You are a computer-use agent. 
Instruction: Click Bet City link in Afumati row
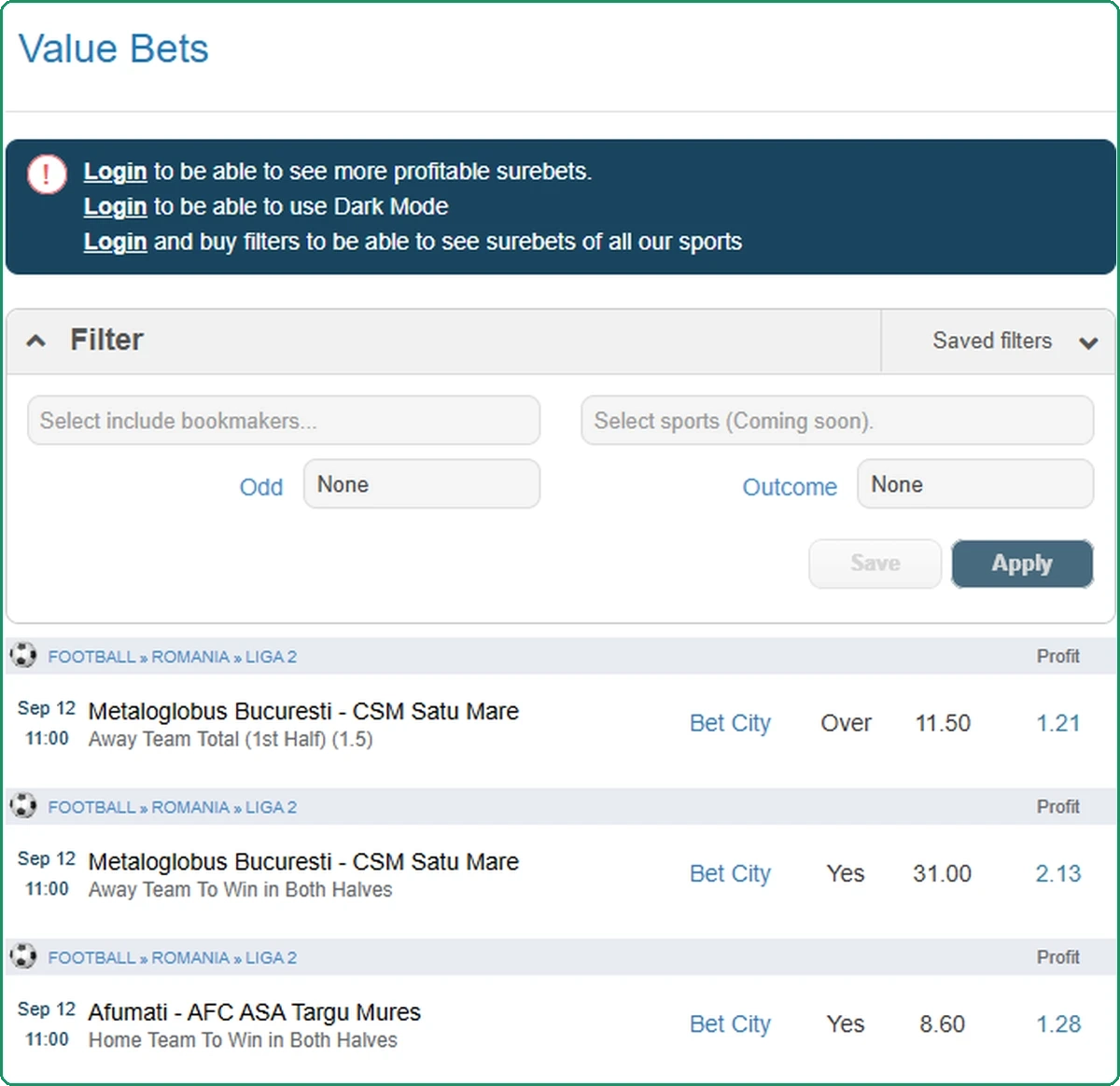tap(730, 1023)
